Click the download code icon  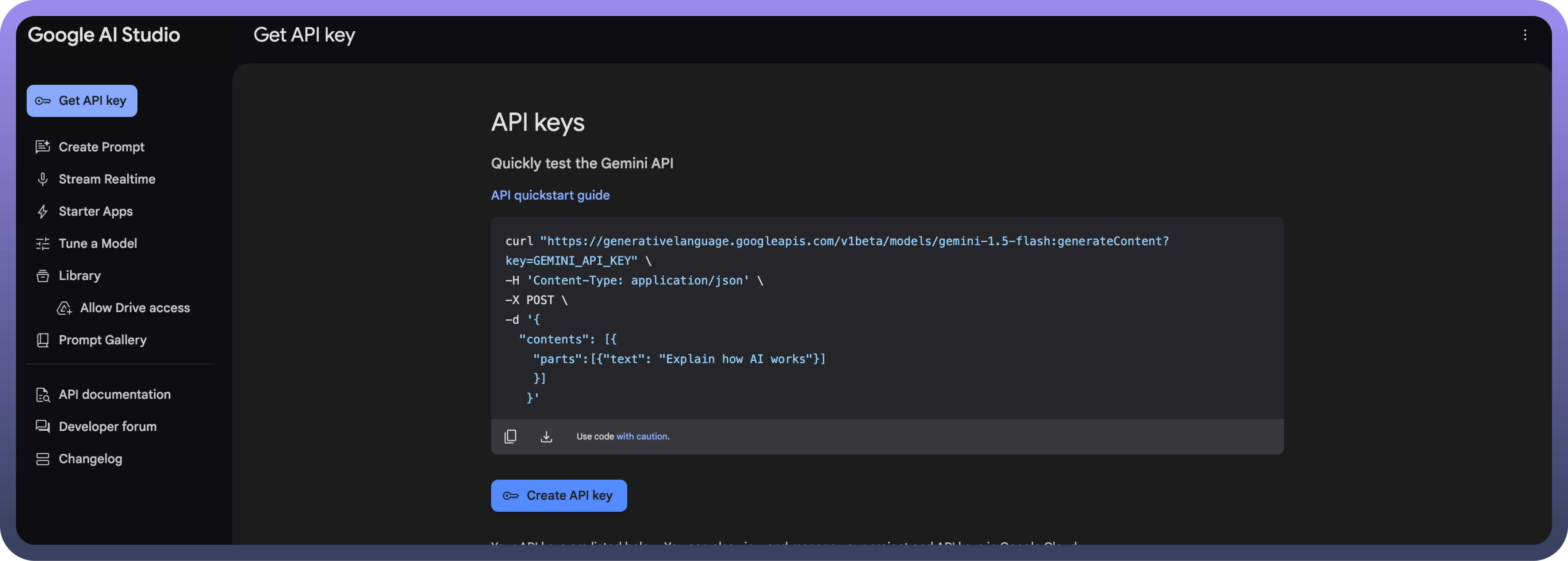click(x=546, y=436)
